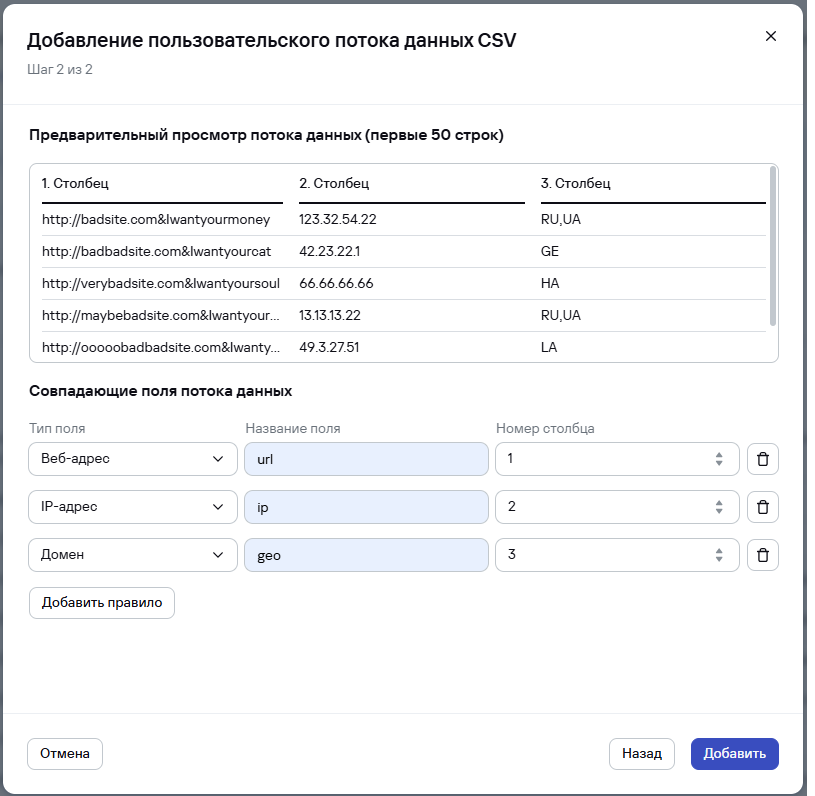Viewport: 815px width, 796px height.
Task: Click the Предварительный просмотр потока данных heading
Action: pos(266,135)
